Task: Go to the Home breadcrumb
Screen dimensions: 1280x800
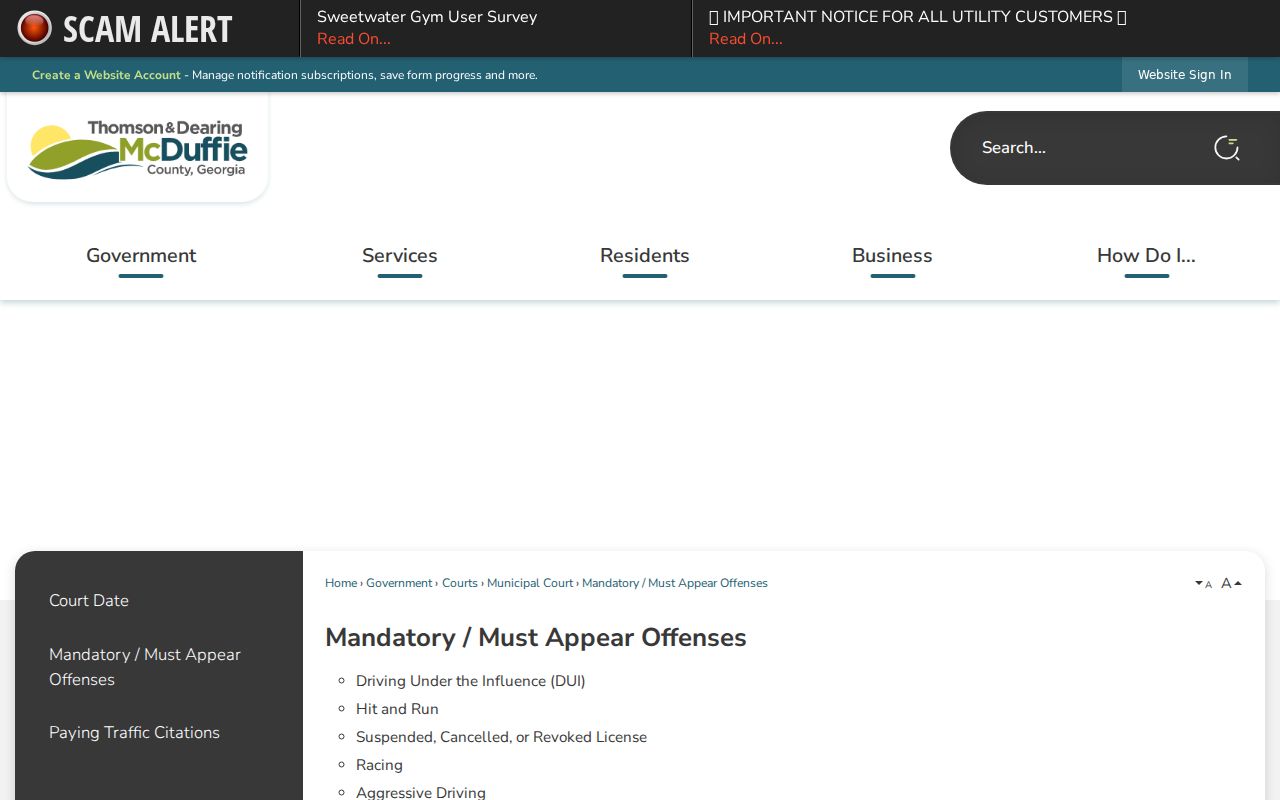Action: pyautogui.click(x=341, y=583)
